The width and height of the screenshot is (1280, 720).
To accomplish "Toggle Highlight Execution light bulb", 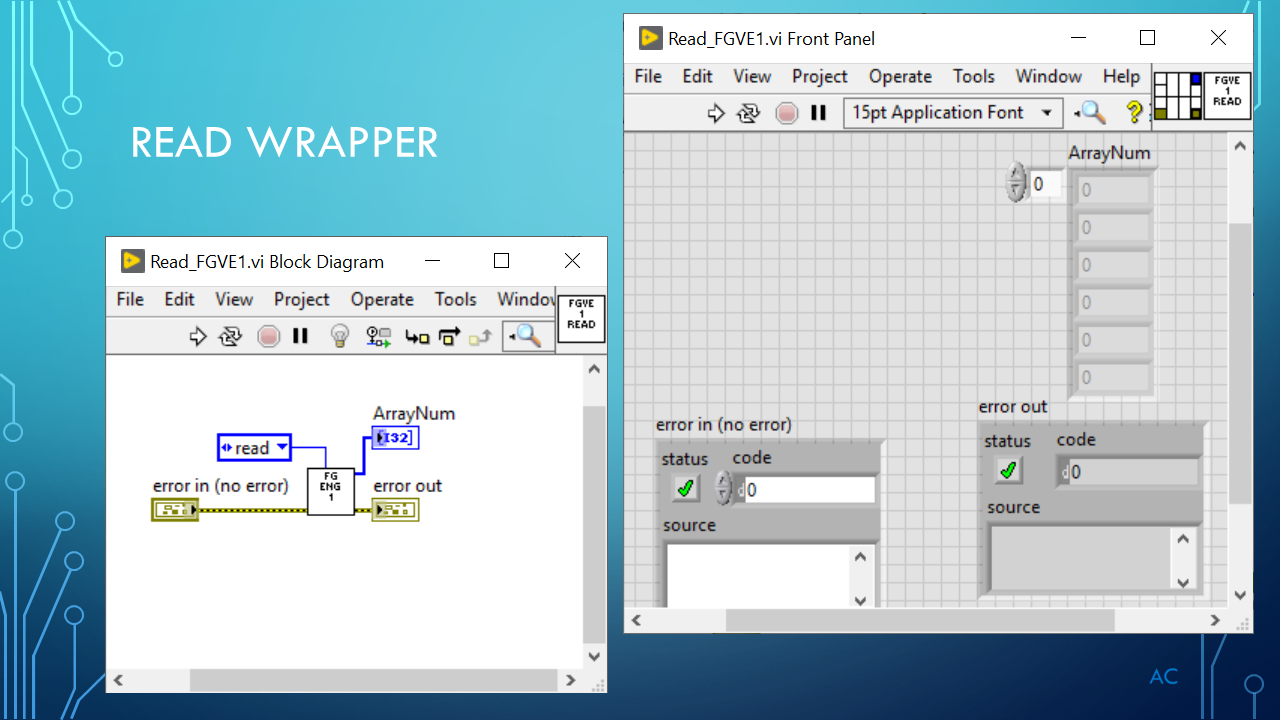I will click(340, 337).
